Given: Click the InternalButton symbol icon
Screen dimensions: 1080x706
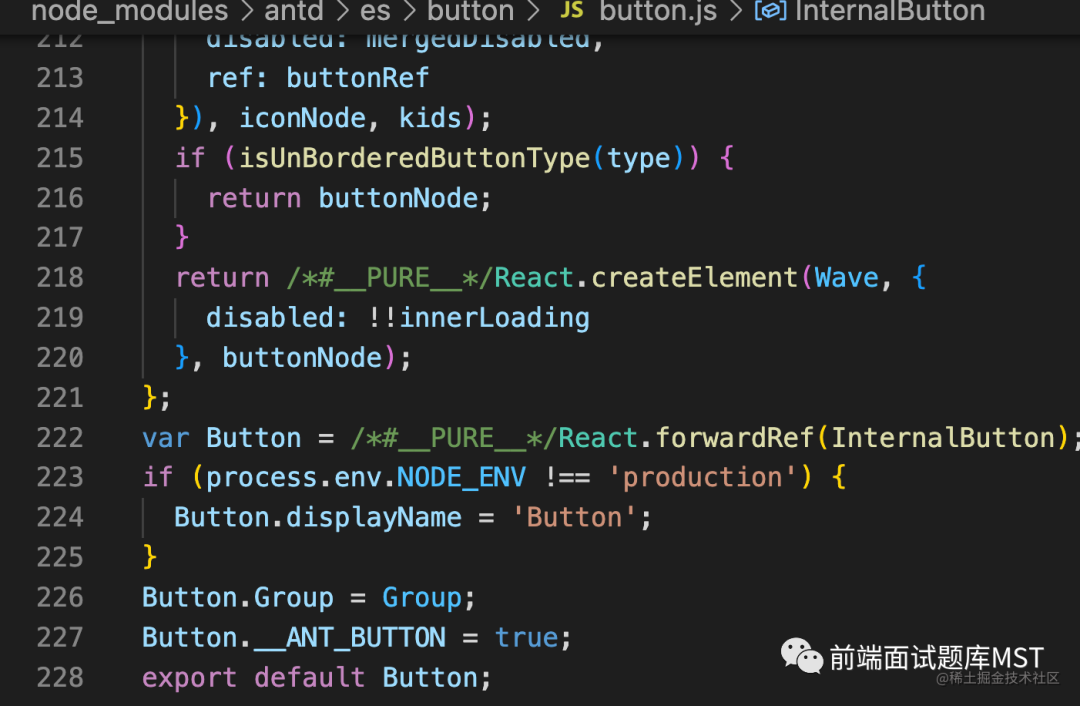Looking at the screenshot, I should tap(770, 11).
